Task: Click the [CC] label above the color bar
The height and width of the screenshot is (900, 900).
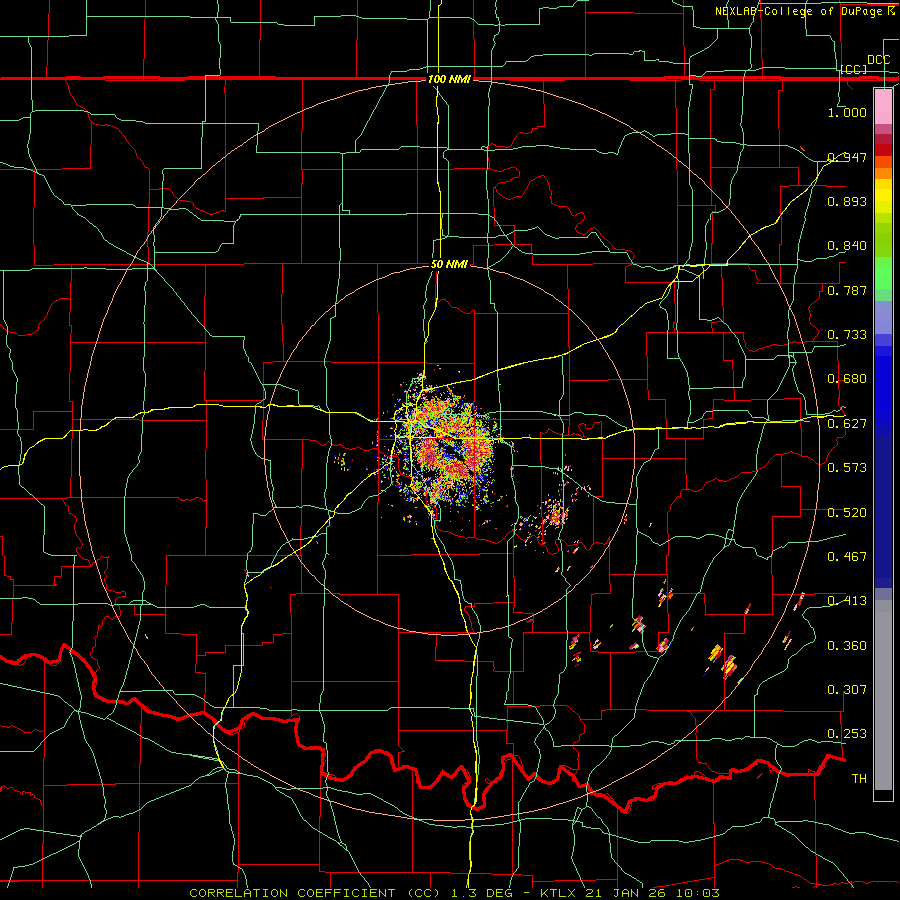Action: [854, 69]
